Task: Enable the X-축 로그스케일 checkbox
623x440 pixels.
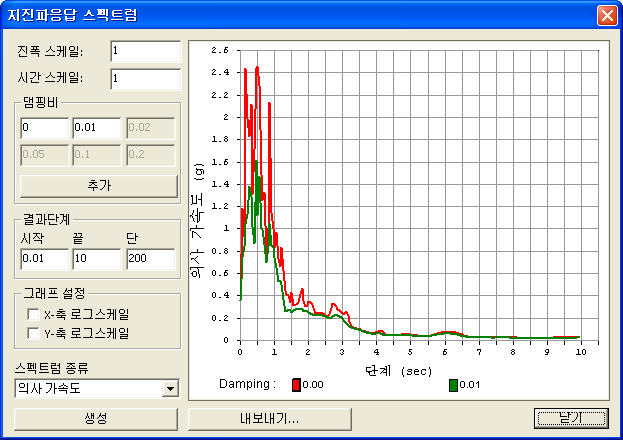Action: click(33, 314)
